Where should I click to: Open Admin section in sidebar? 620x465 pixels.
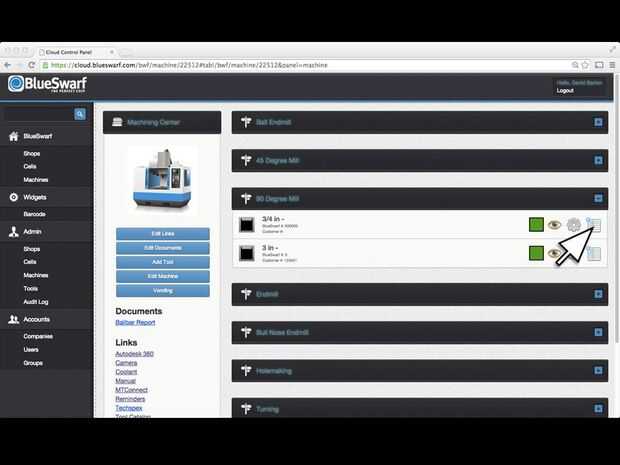(x=32, y=232)
